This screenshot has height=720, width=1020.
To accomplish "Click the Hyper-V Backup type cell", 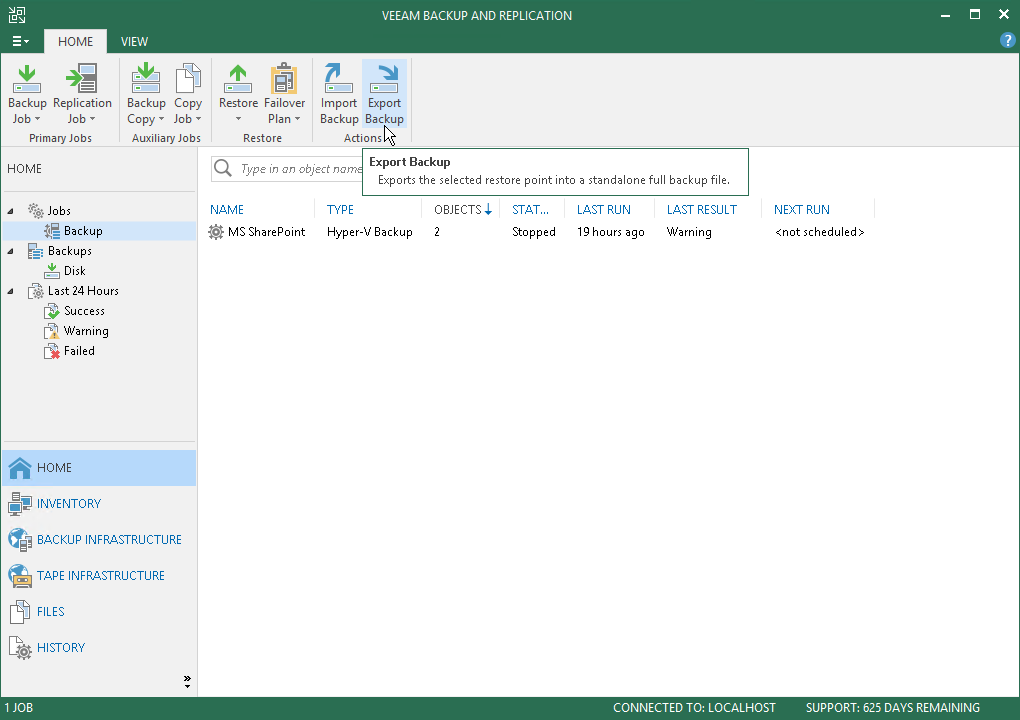I will point(369,232).
